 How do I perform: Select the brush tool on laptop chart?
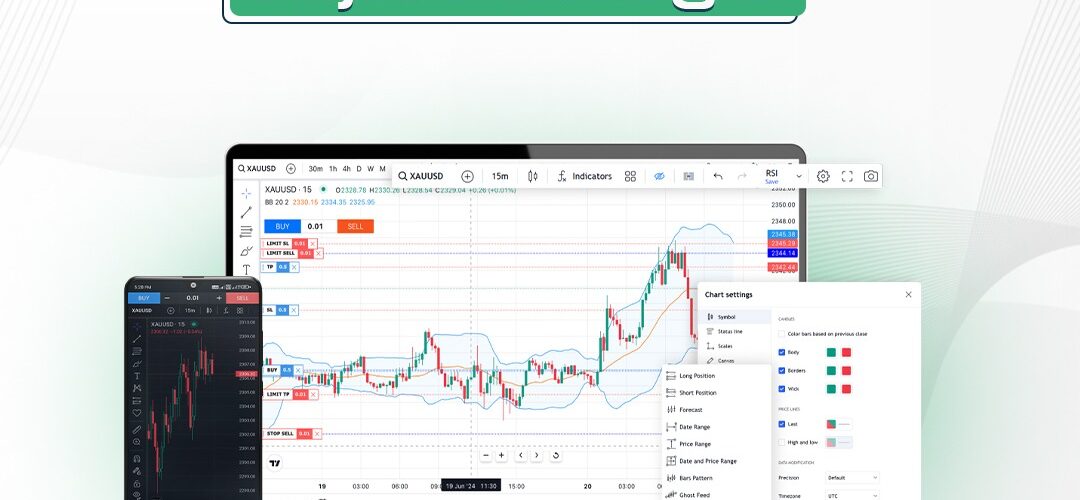(x=246, y=251)
